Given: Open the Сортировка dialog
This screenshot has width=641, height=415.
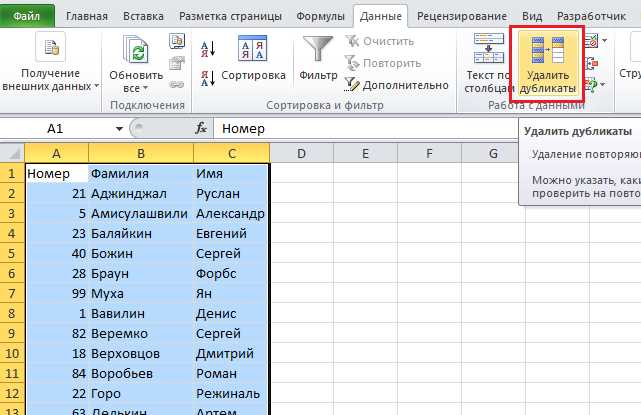Looking at the screenshot, I should pyautogui.click(x=253, y=58).
